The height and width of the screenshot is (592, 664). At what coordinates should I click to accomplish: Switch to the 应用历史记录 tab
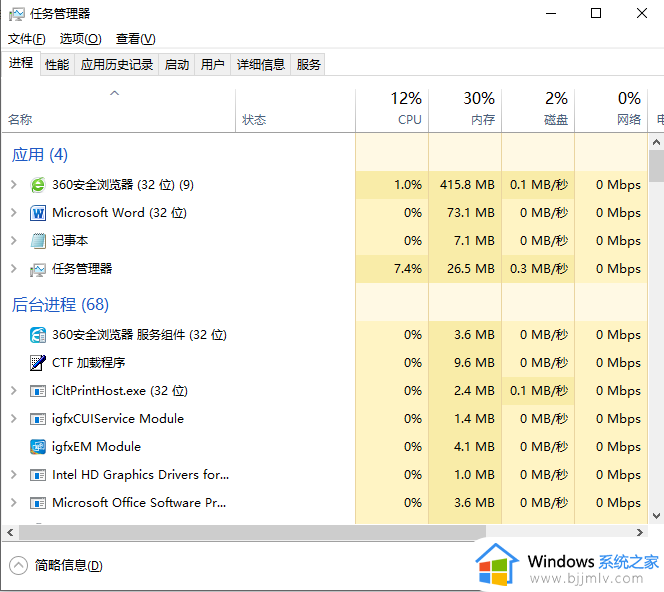pyautogui.click(x=116, y=65)
